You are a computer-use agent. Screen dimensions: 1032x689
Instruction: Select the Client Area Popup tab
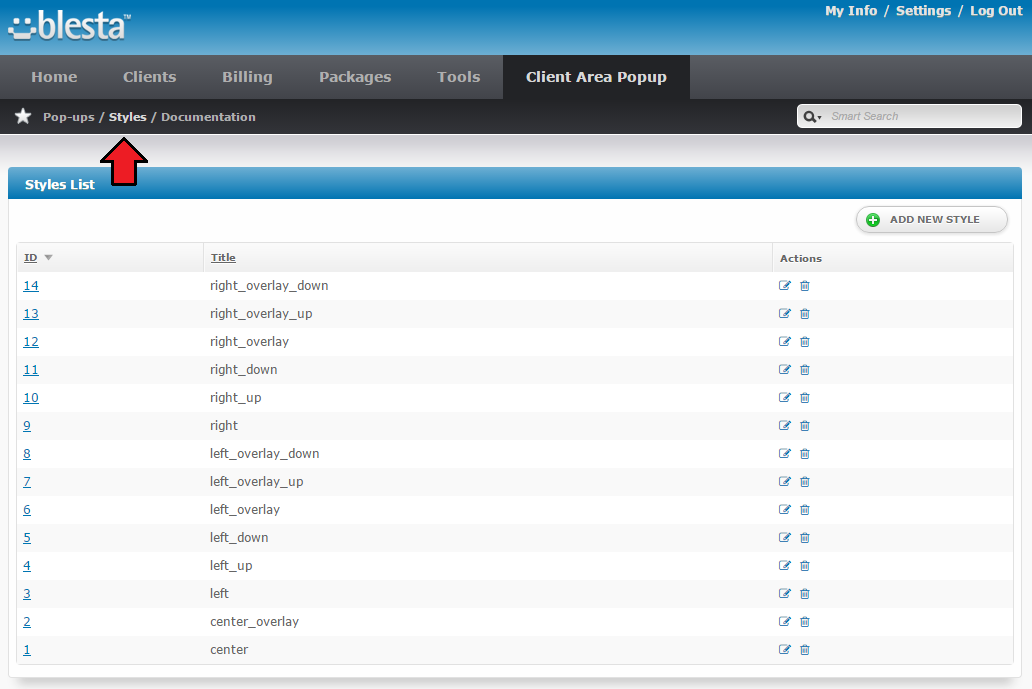coord(596,77)
